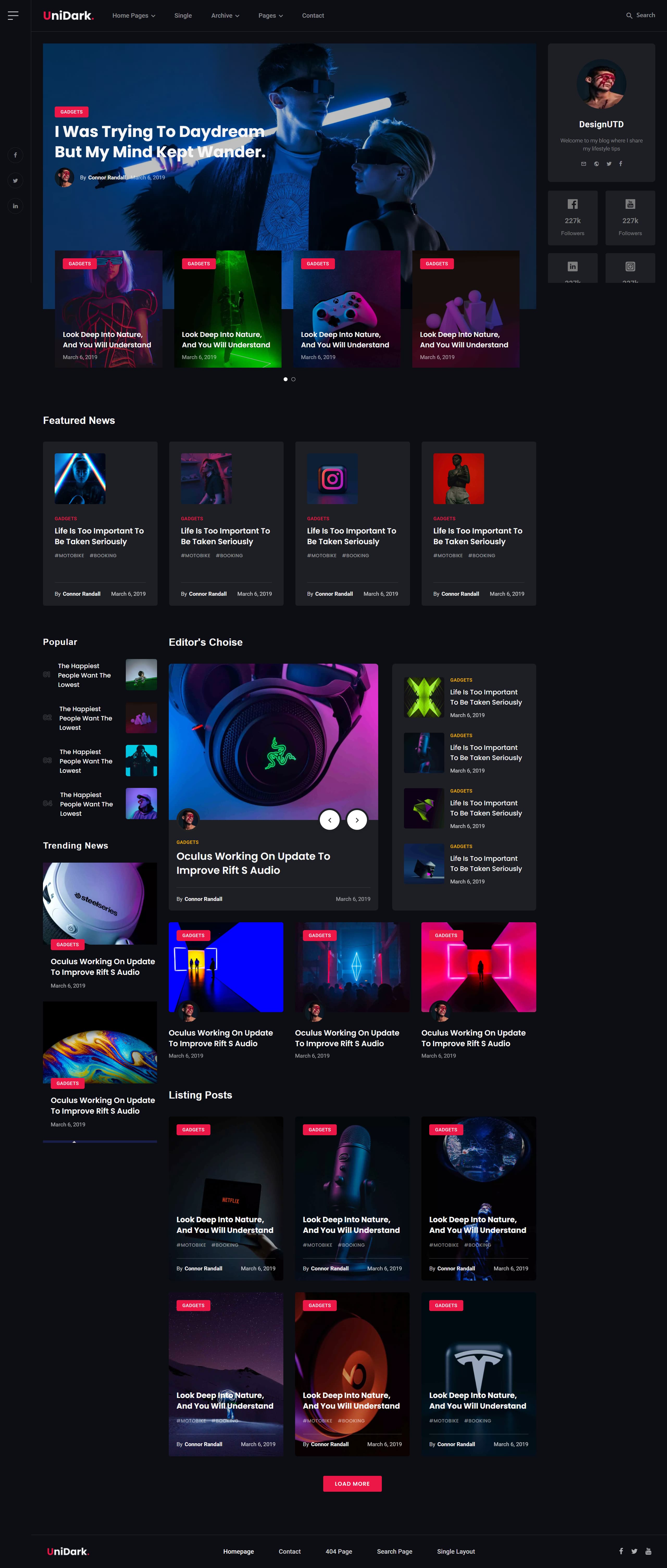Go to Homepage in the footer menu
667x1568 pixels.
click(239, 1551)
